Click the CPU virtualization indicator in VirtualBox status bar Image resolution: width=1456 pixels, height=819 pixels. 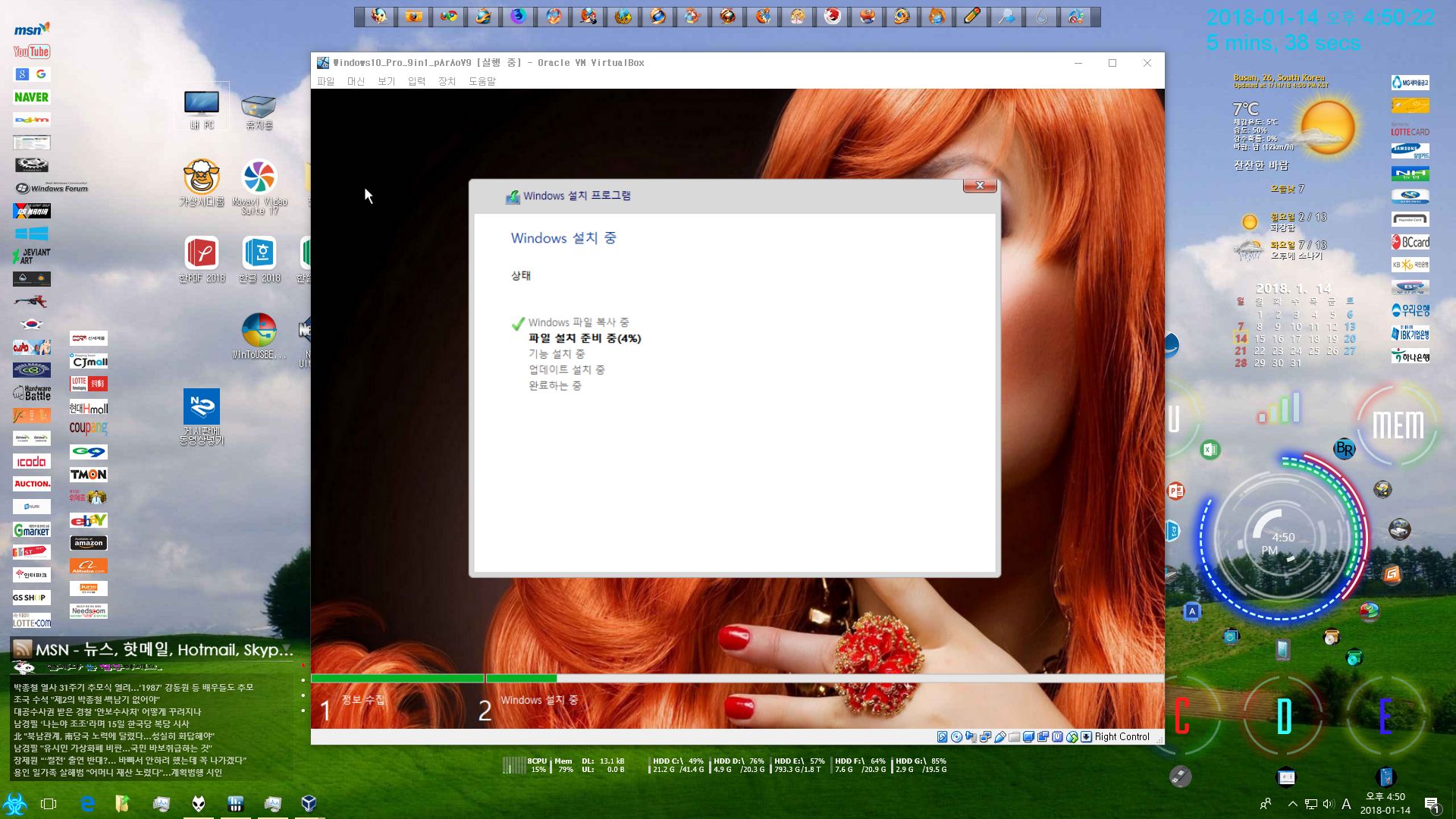tap(1057, 736)
